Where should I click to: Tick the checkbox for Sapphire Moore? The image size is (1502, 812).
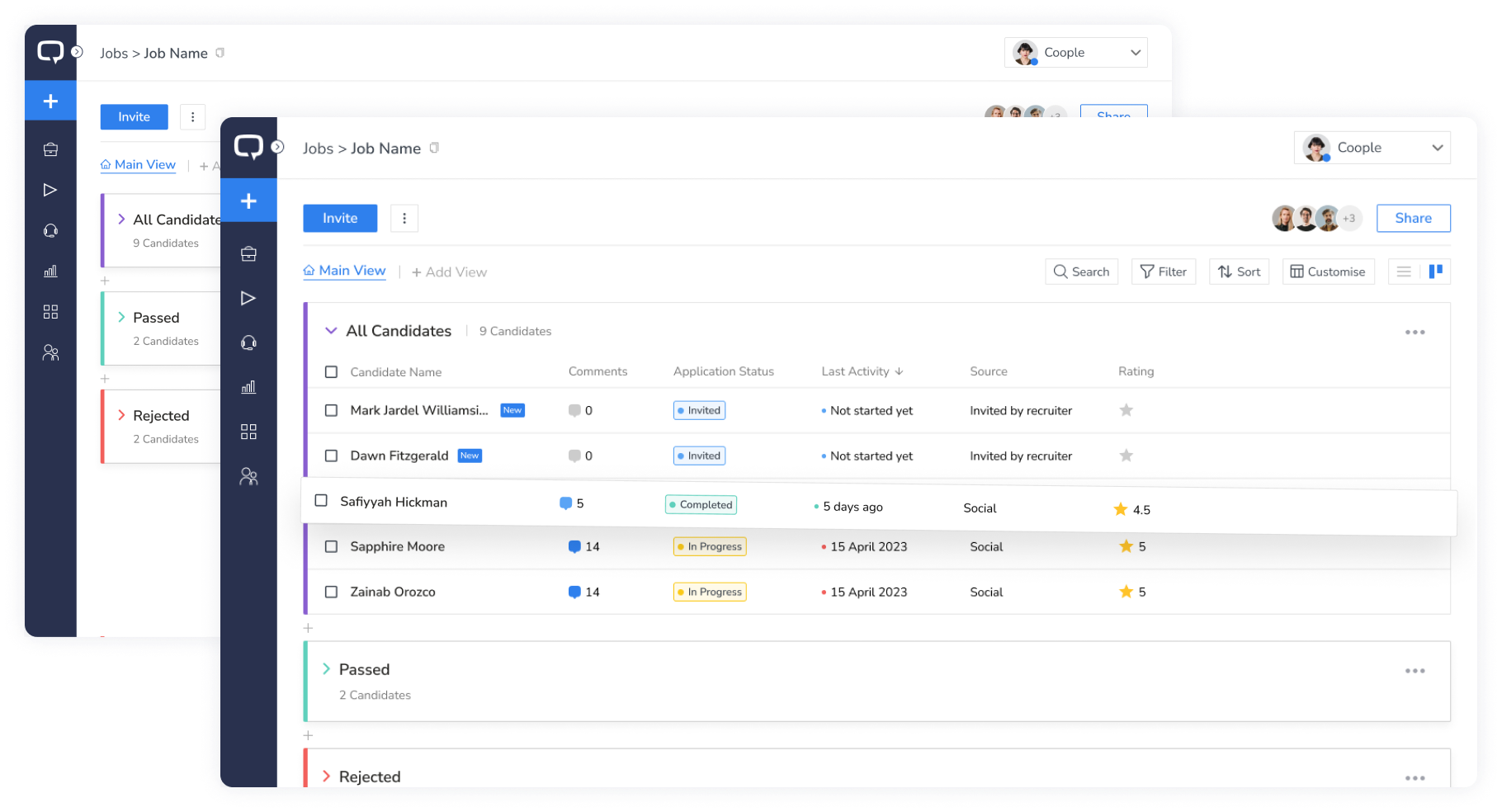(x=331, y=546)
